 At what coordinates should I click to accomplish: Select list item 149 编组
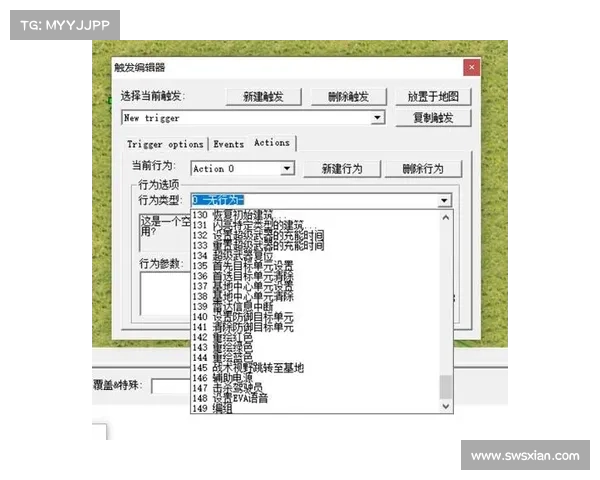(x=316, y=408)
